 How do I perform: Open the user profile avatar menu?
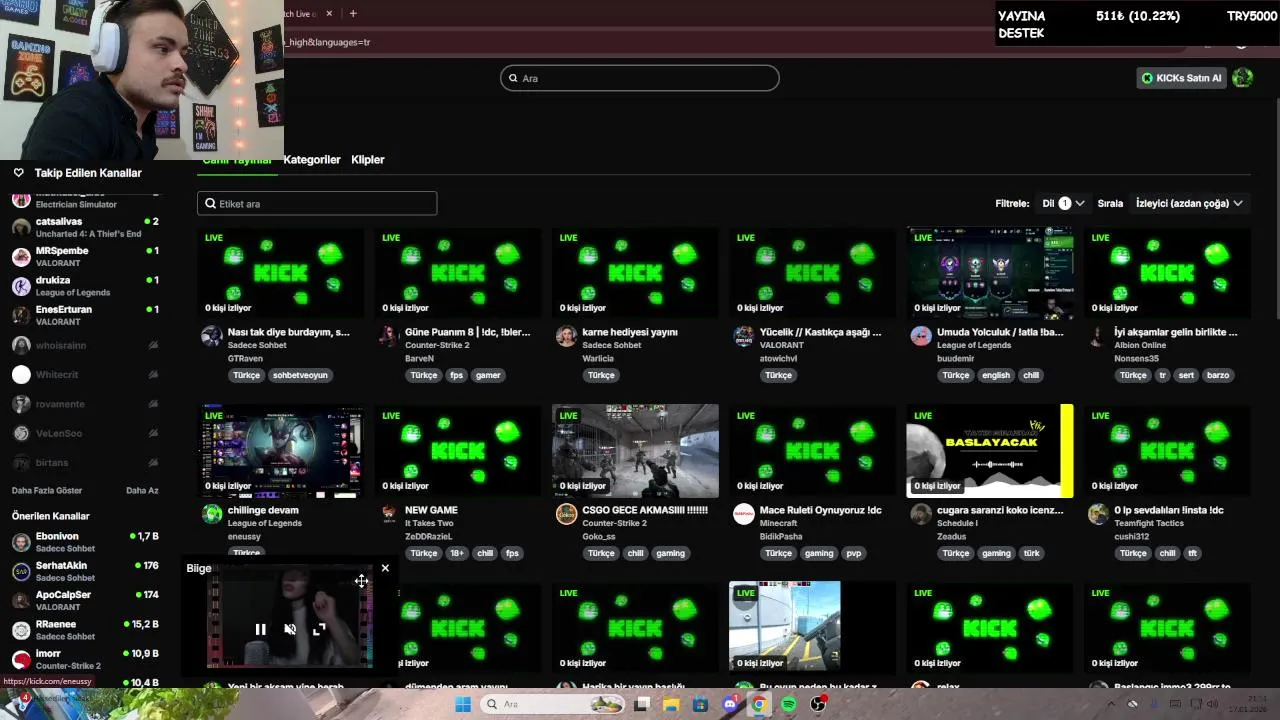pyautogui.click(x=1242, y=78)
